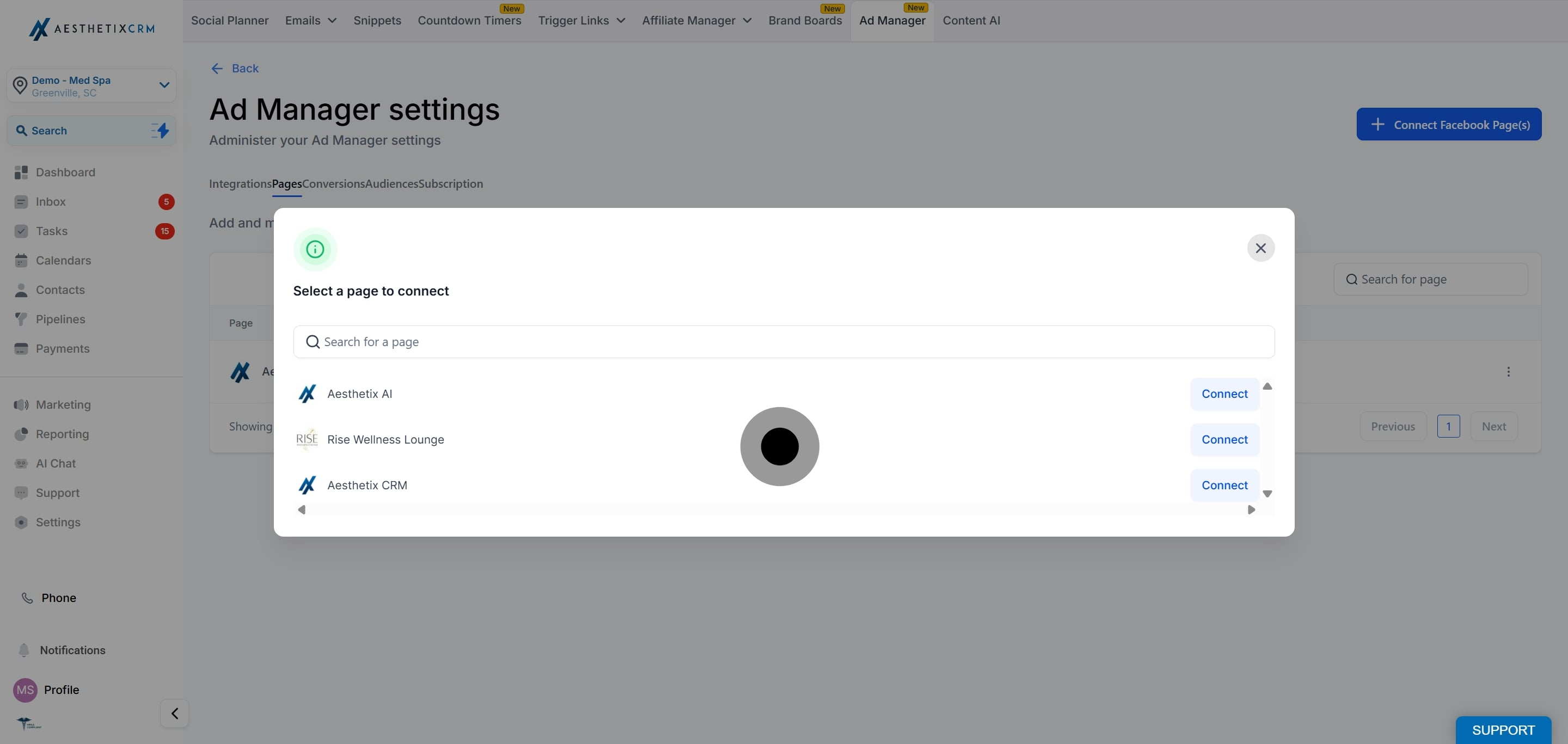The height and width of the screenshot is (744, 1568).
Task: Click the Search for page field in background table
Action: [x=1430, y=279]
